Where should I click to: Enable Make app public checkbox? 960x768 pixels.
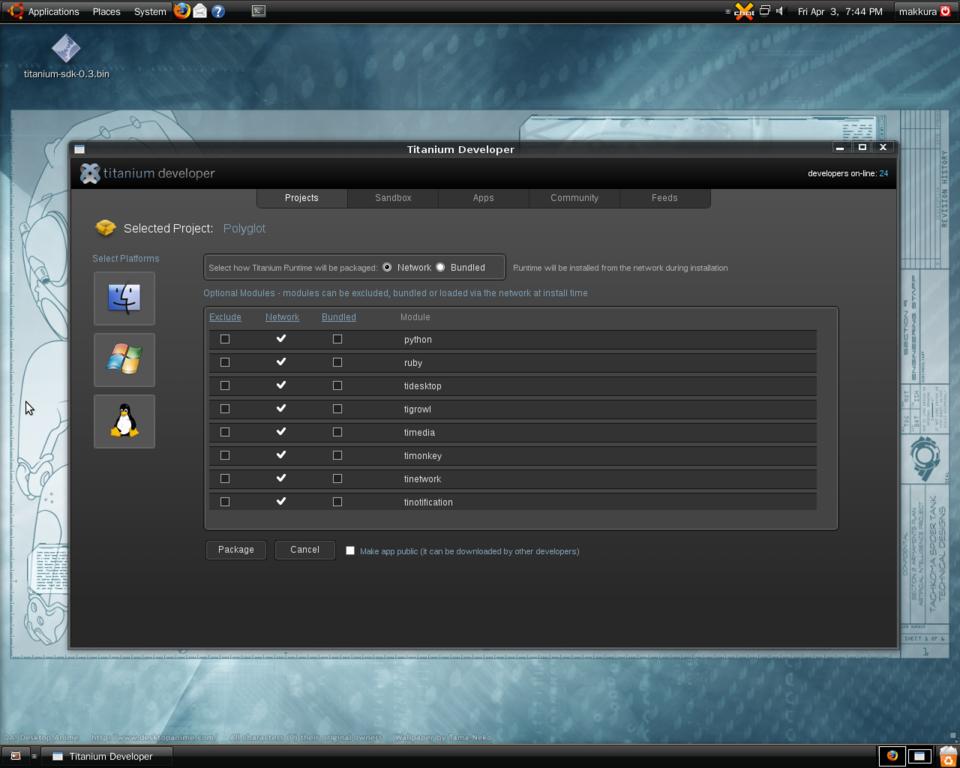click(x=350, y=551)
